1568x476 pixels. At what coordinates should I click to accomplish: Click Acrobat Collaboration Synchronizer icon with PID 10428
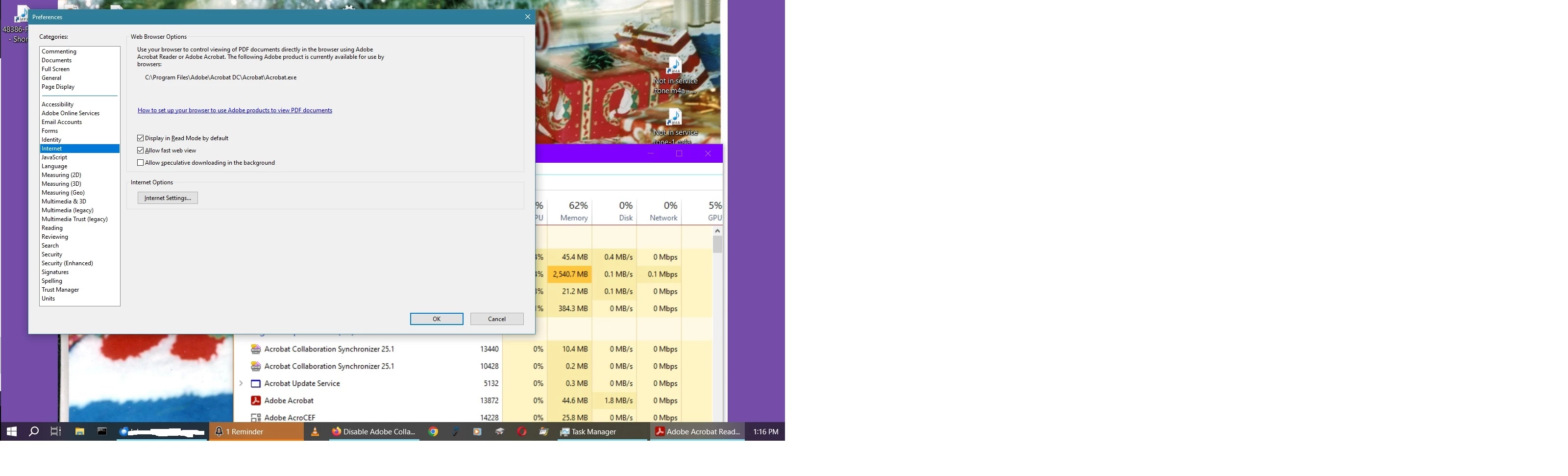[256, 366]
